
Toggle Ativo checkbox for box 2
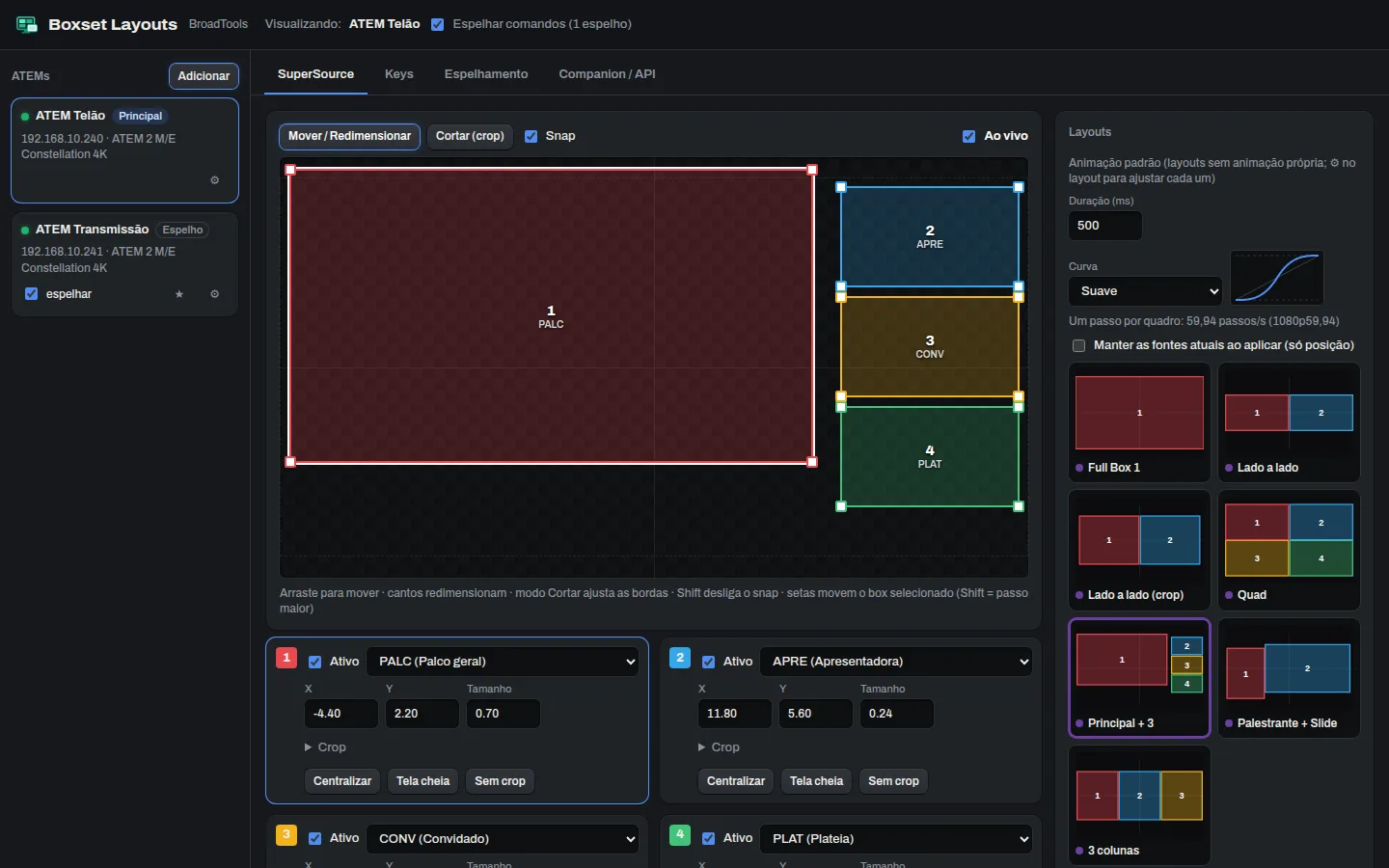coord(708,662)
